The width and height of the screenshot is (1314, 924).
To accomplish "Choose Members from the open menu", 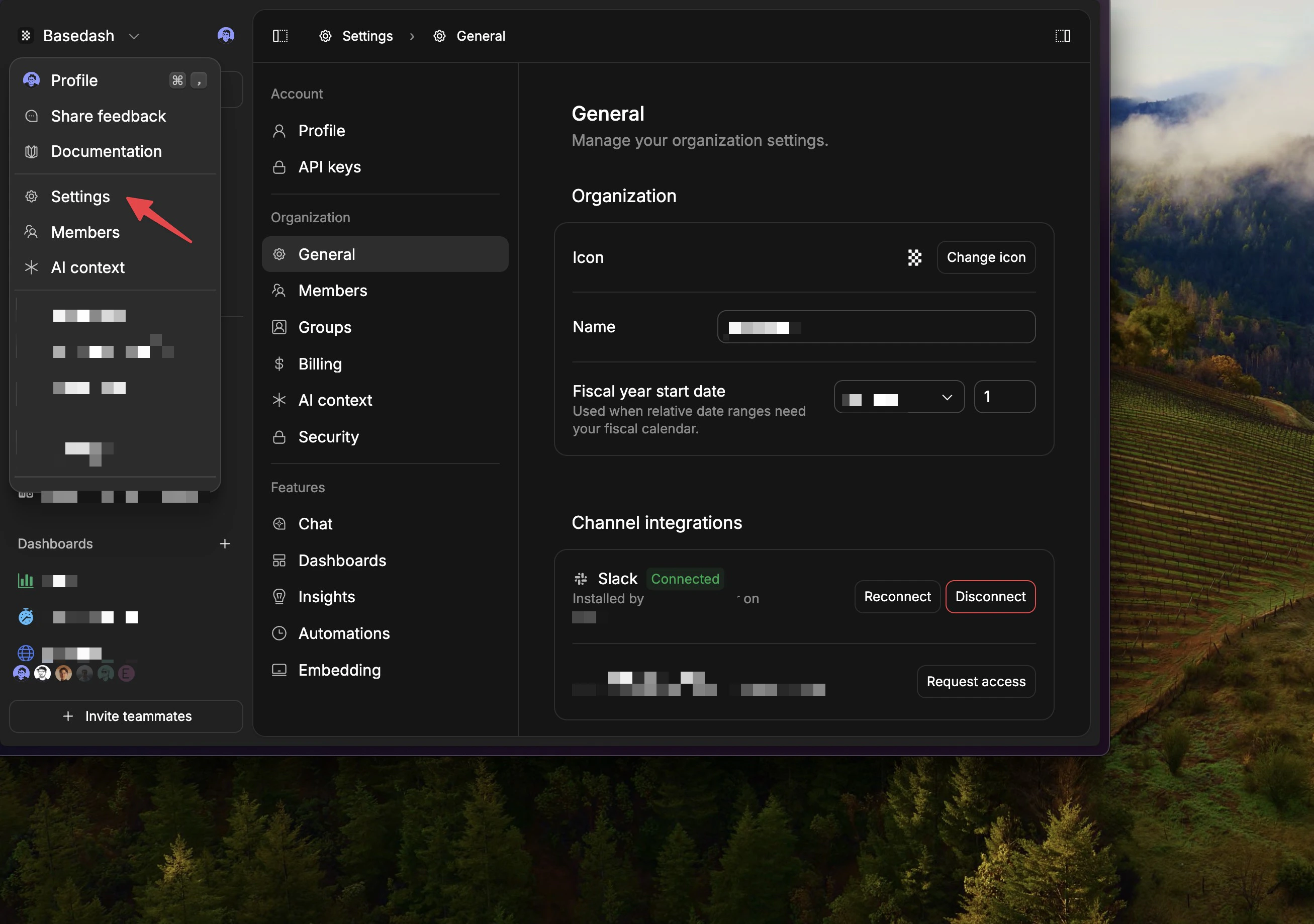I will pos(85,232).
